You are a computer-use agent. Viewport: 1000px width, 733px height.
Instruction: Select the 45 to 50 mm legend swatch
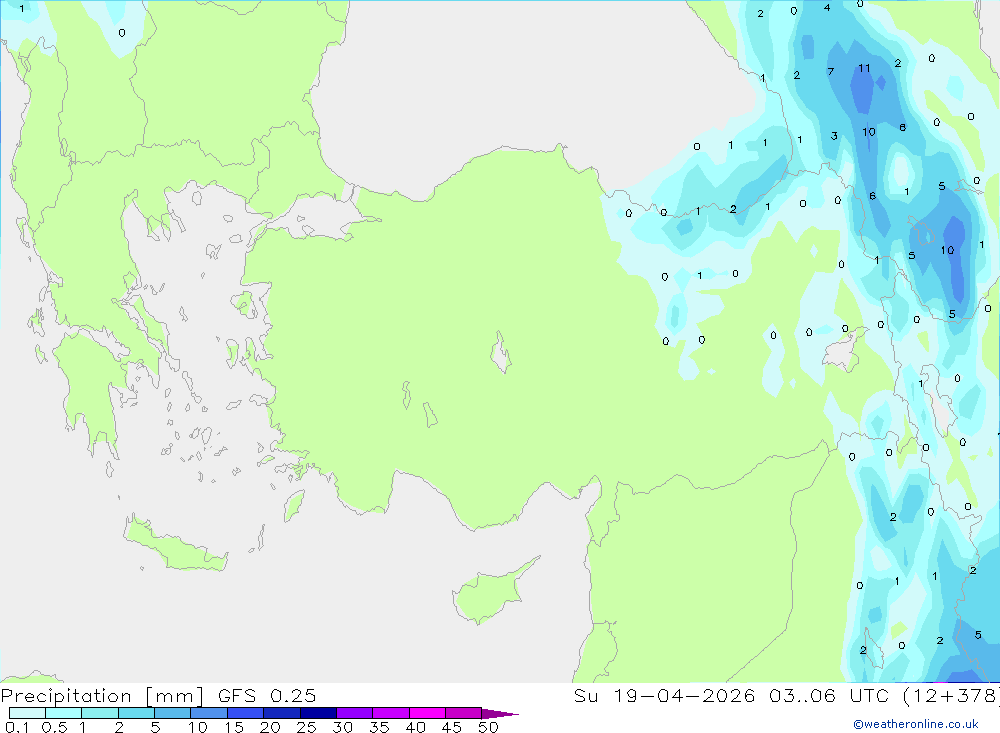point(463,713)
